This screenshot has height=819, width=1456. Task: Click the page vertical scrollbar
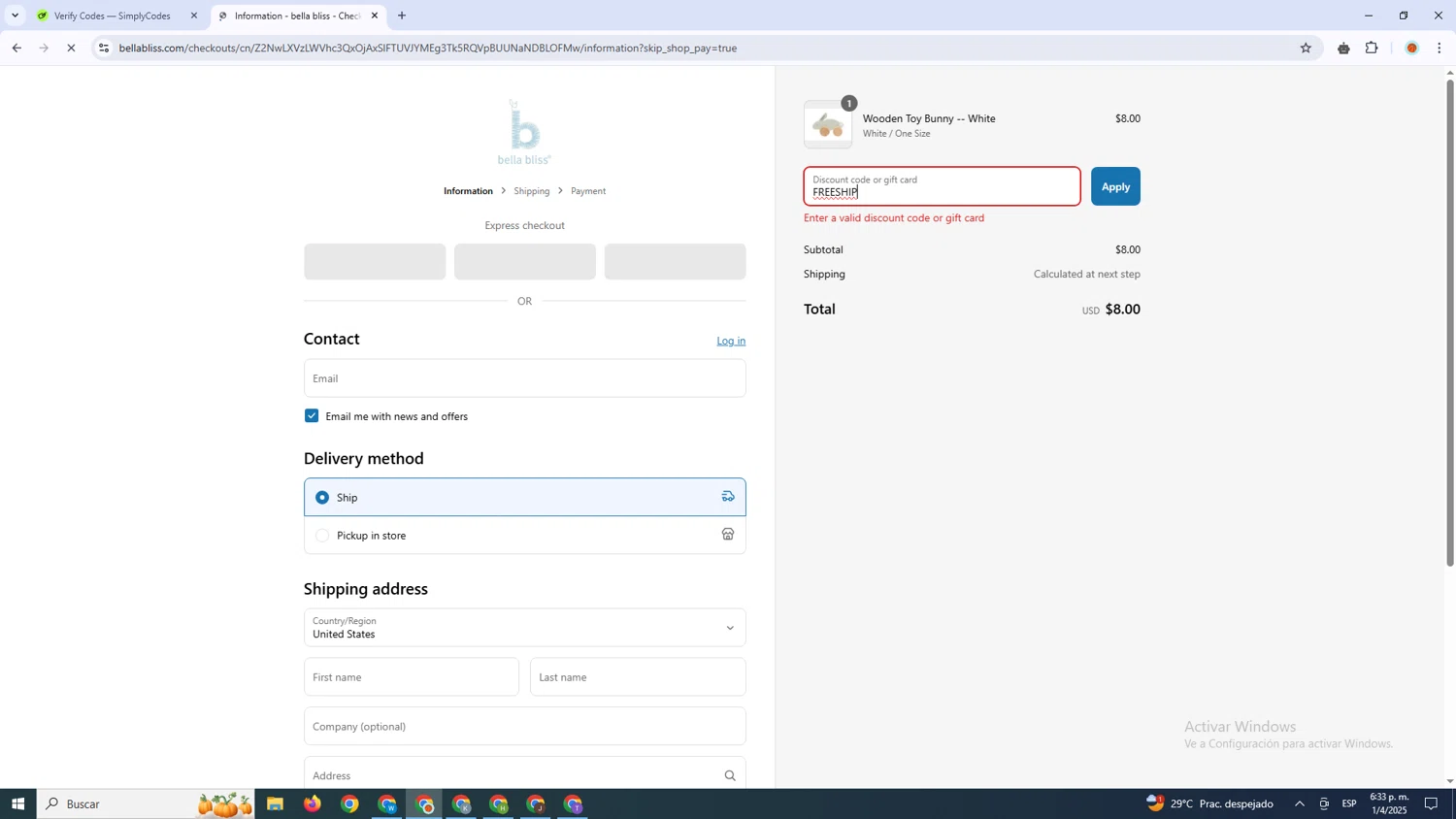[x=1450, y=323]
